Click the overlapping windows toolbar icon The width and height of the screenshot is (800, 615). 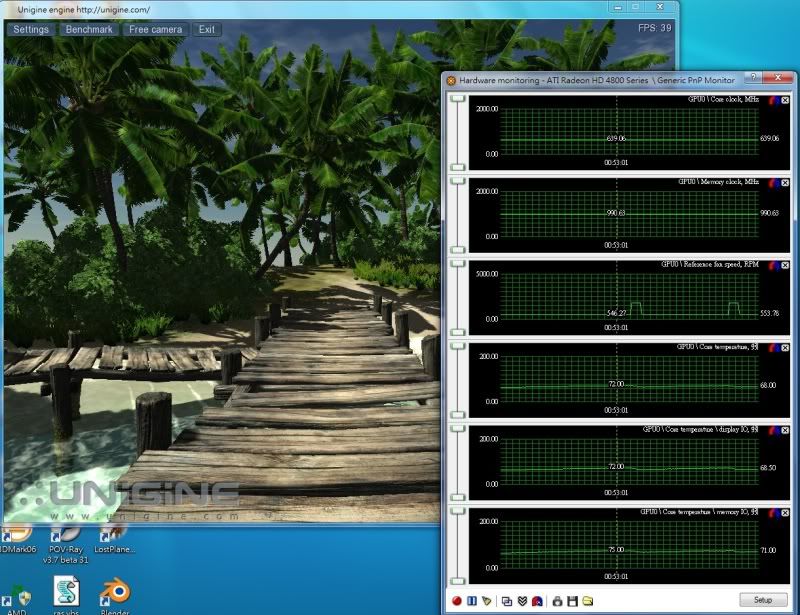click(x=507, y=600)
